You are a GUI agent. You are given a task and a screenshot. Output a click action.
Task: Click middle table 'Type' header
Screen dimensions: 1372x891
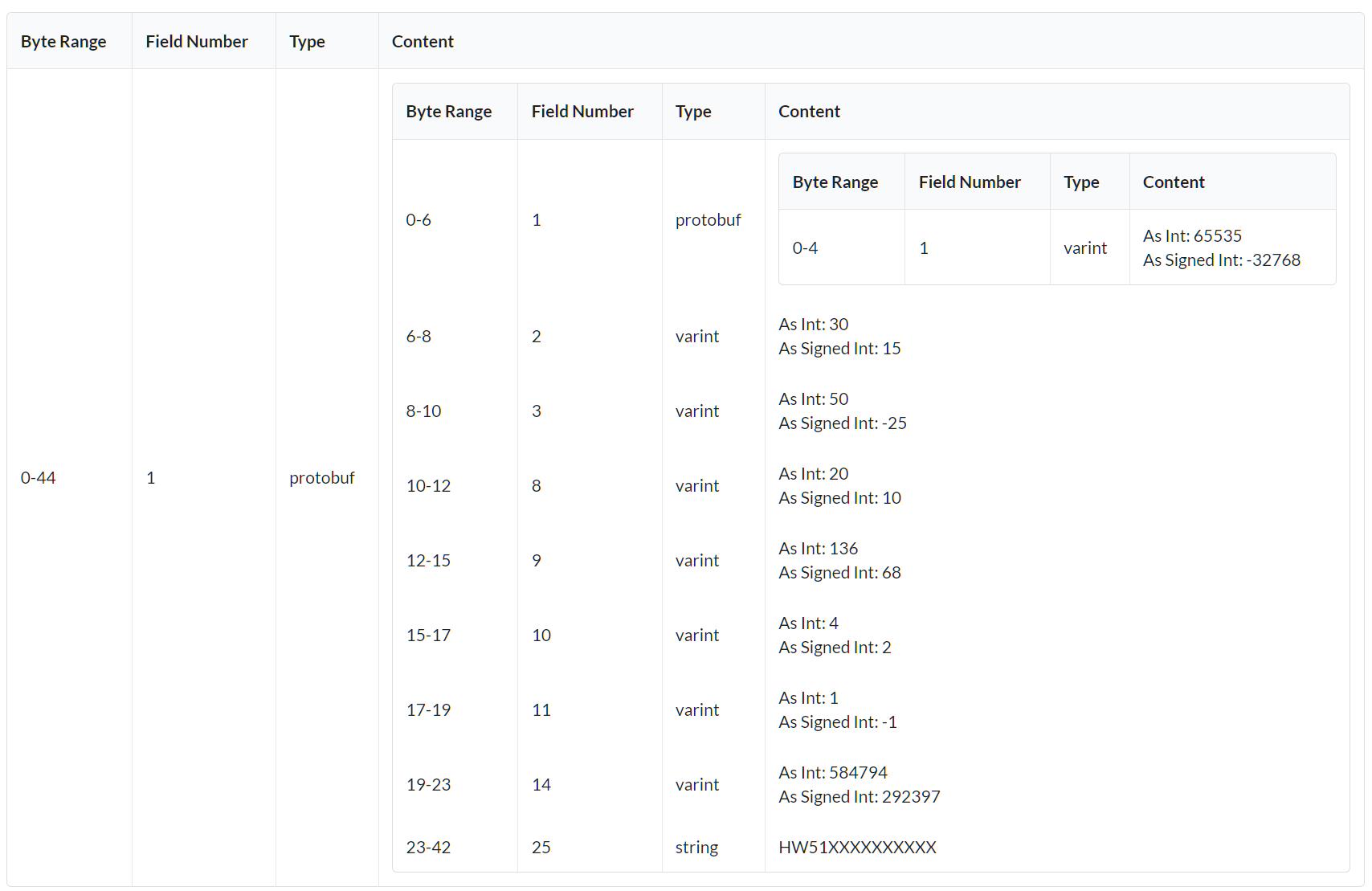point(693,111)
